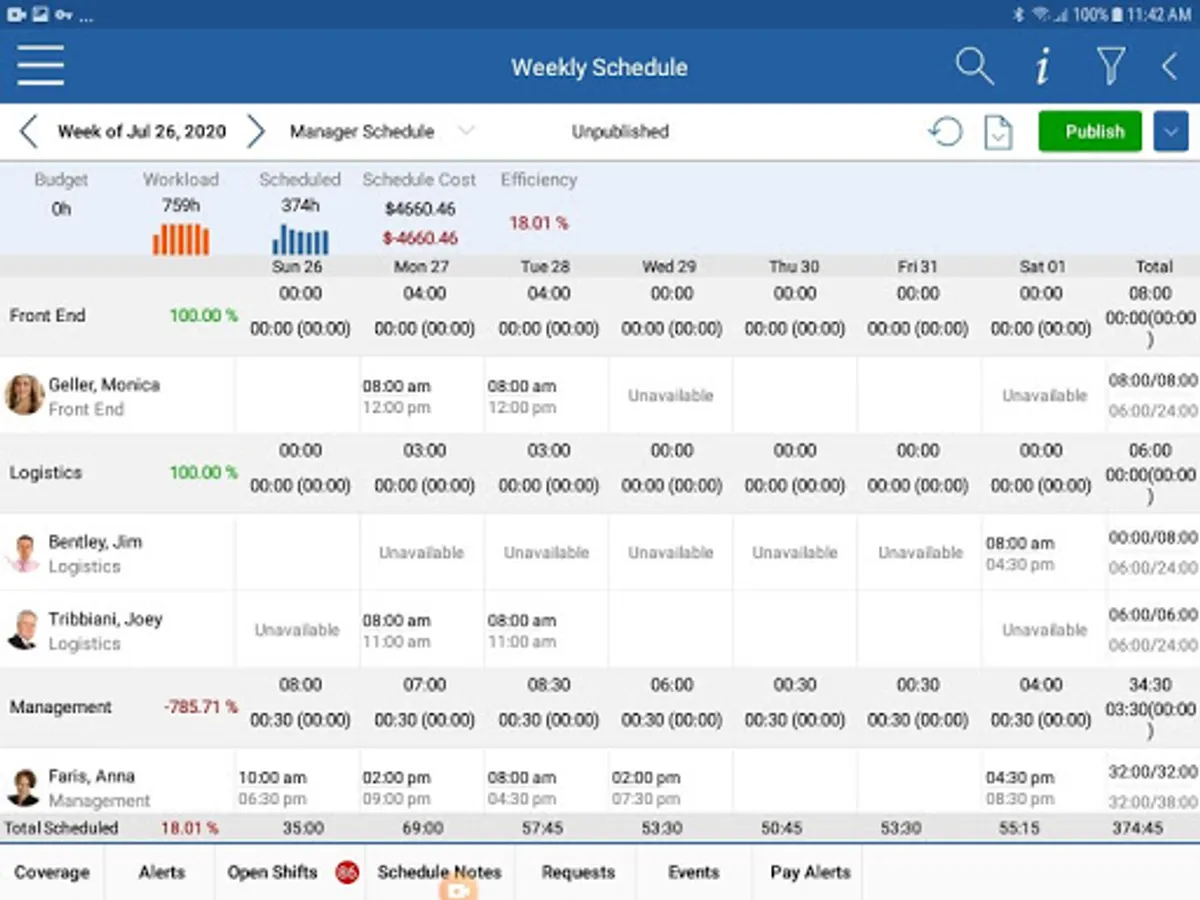
Task: Publish the schedule
Action: tap(1090, 131)
